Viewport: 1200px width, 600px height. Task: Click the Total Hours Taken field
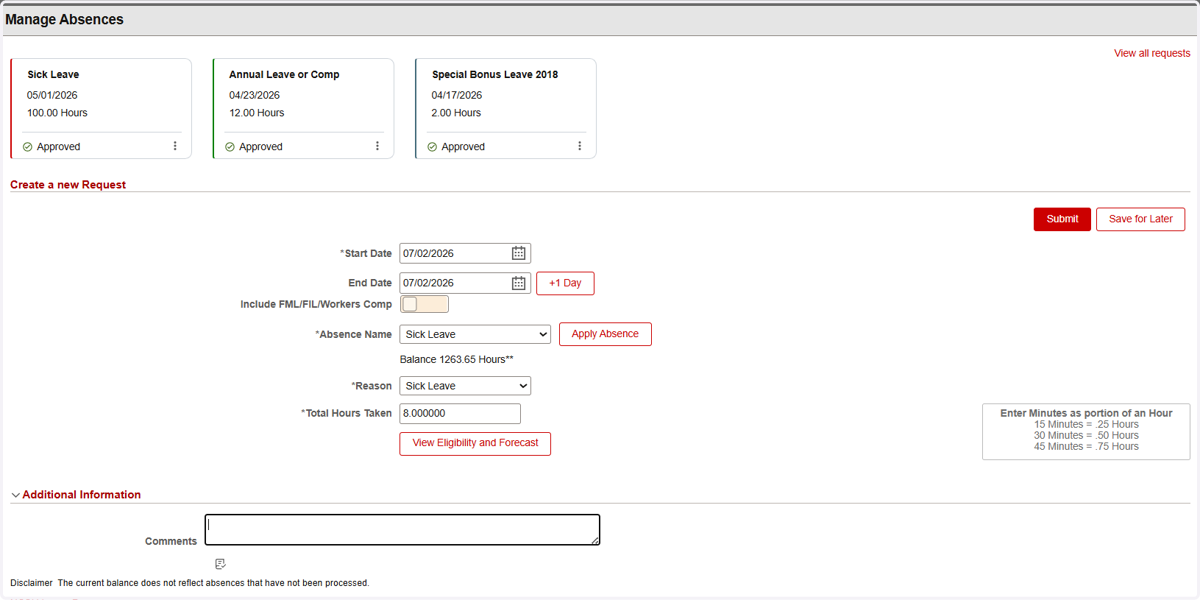tap(460, 413)
